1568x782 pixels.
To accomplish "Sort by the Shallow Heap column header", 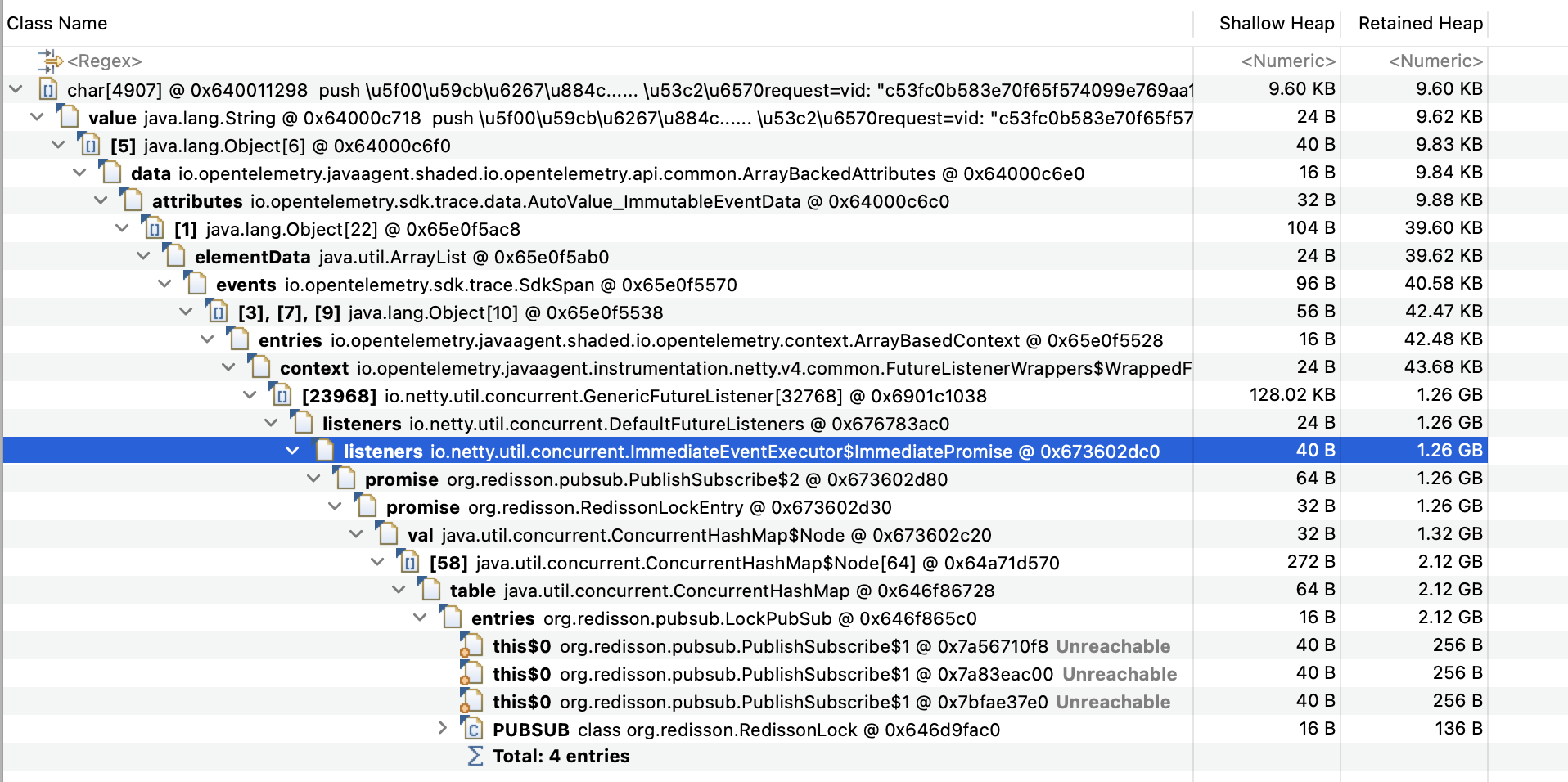I will pyautogui.click(x=1277, y=23).
